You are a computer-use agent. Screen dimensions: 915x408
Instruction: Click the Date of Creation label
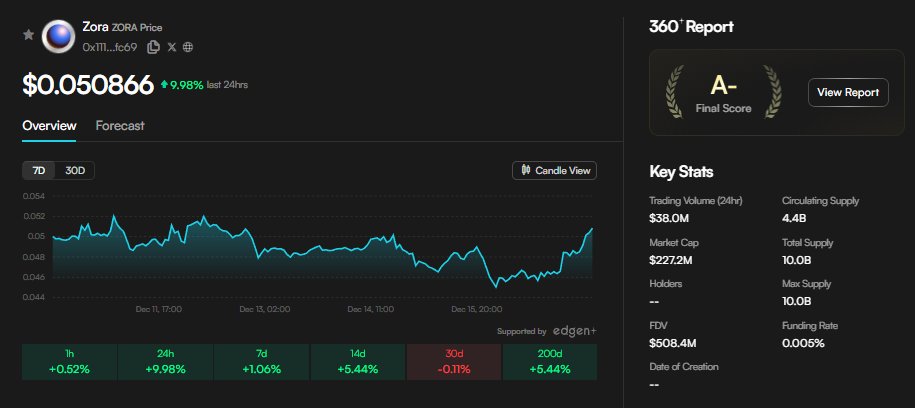pyautogui.click(x=684, y=367)
